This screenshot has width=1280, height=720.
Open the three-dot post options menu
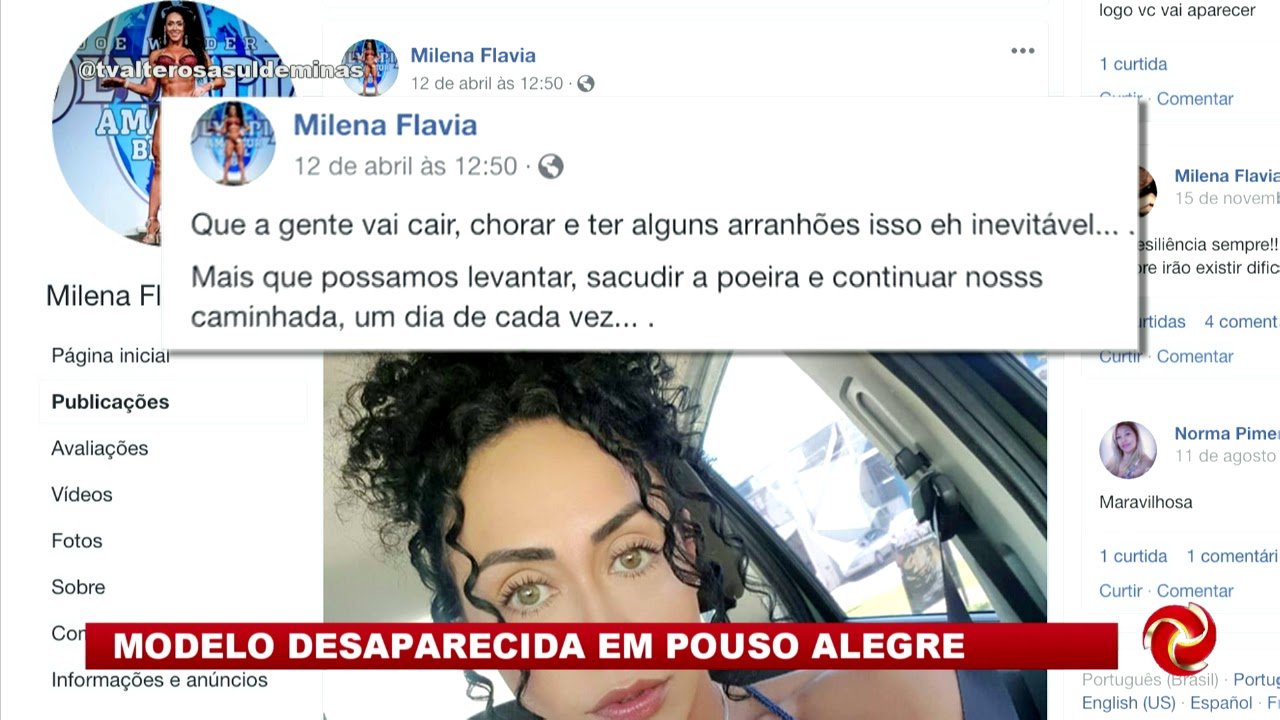click(x=1022, y=51)
